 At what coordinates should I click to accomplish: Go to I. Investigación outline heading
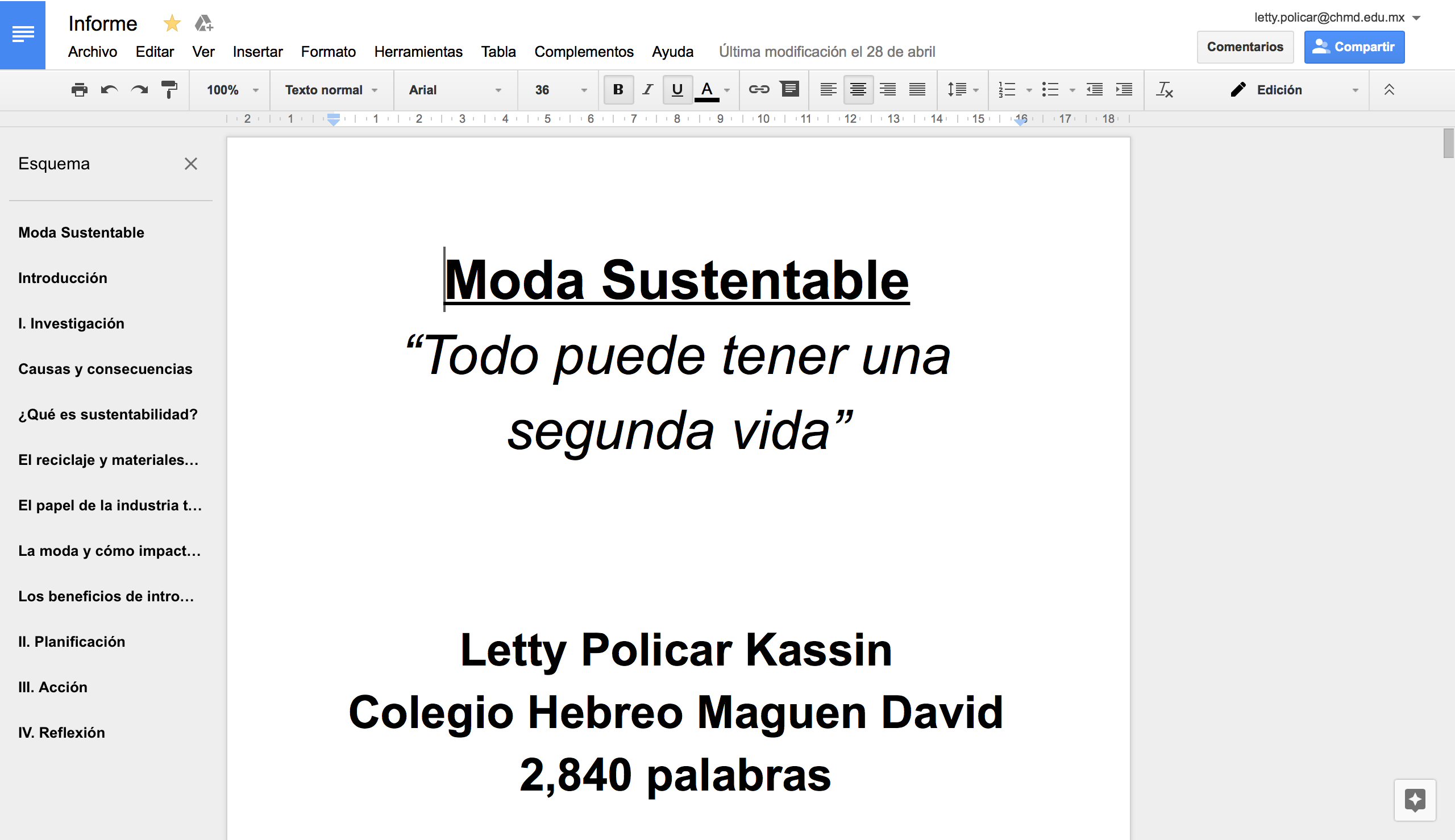point(71,323)
